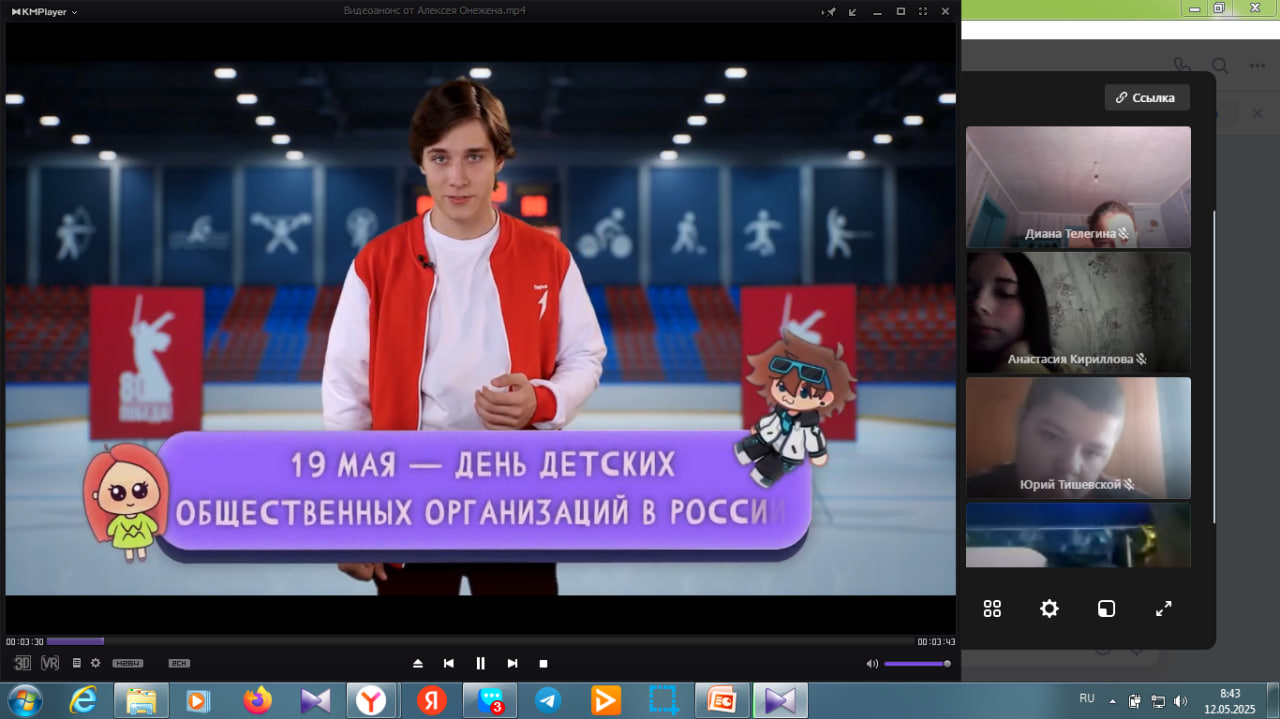
Task: Open search in the chat window
Action: coord(1220,66)
